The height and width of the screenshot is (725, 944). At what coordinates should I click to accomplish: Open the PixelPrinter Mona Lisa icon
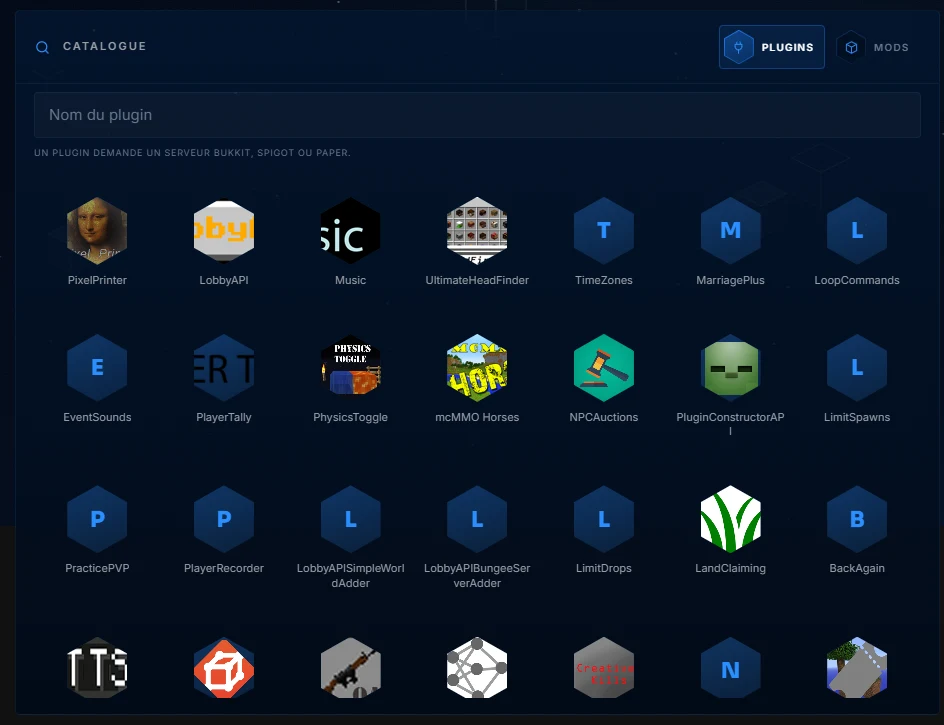coord(97,231)
